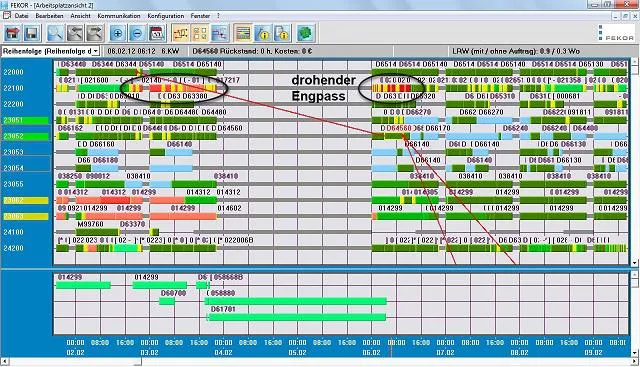Screen dimensions: 640x367
Task: Click the date label 04.02 on timeline
Action: [223, 352]
